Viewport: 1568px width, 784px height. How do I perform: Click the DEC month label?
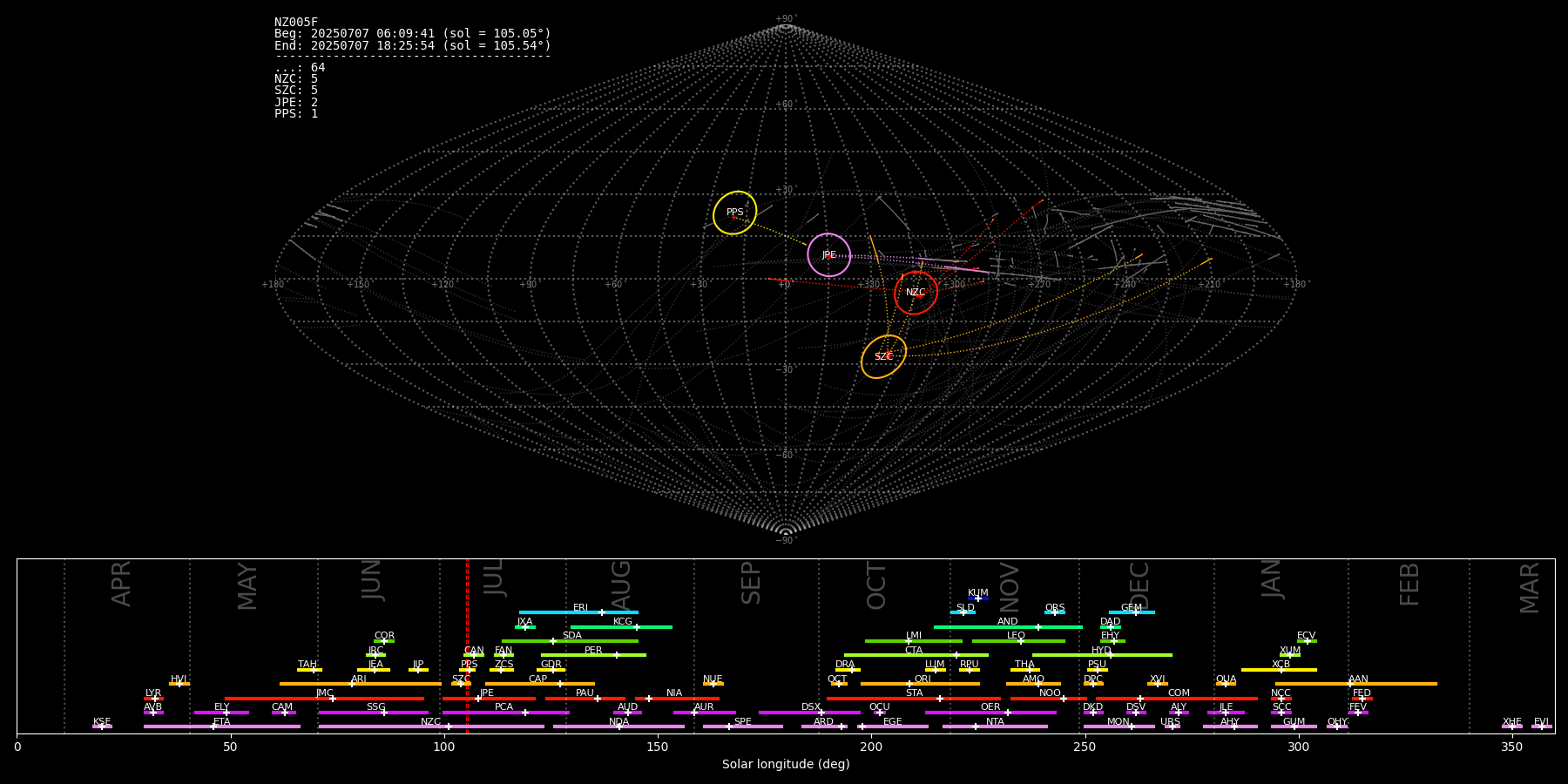(x=1139, y=585)
